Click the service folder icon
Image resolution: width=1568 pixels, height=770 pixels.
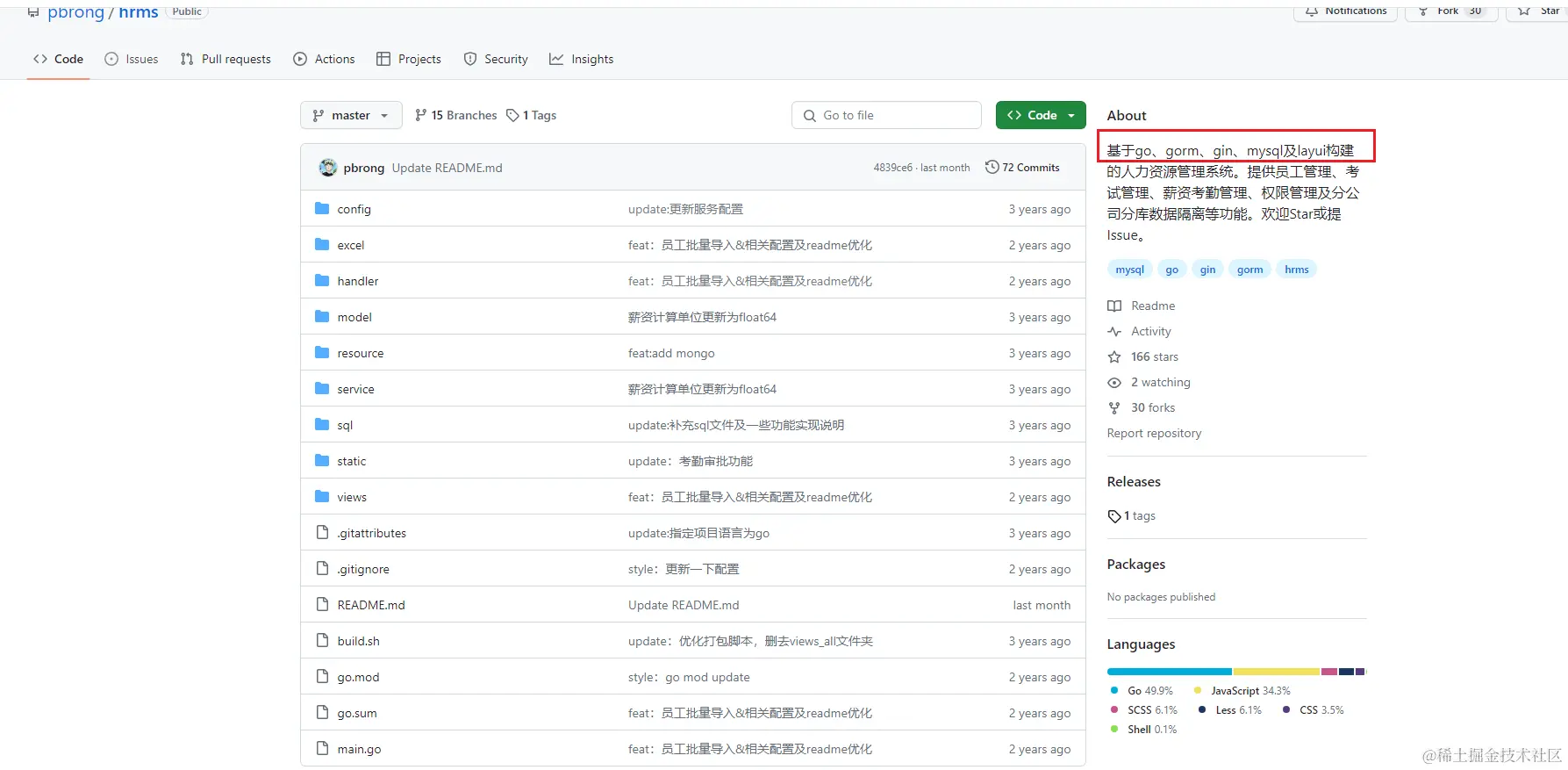[x=322, y=389]
